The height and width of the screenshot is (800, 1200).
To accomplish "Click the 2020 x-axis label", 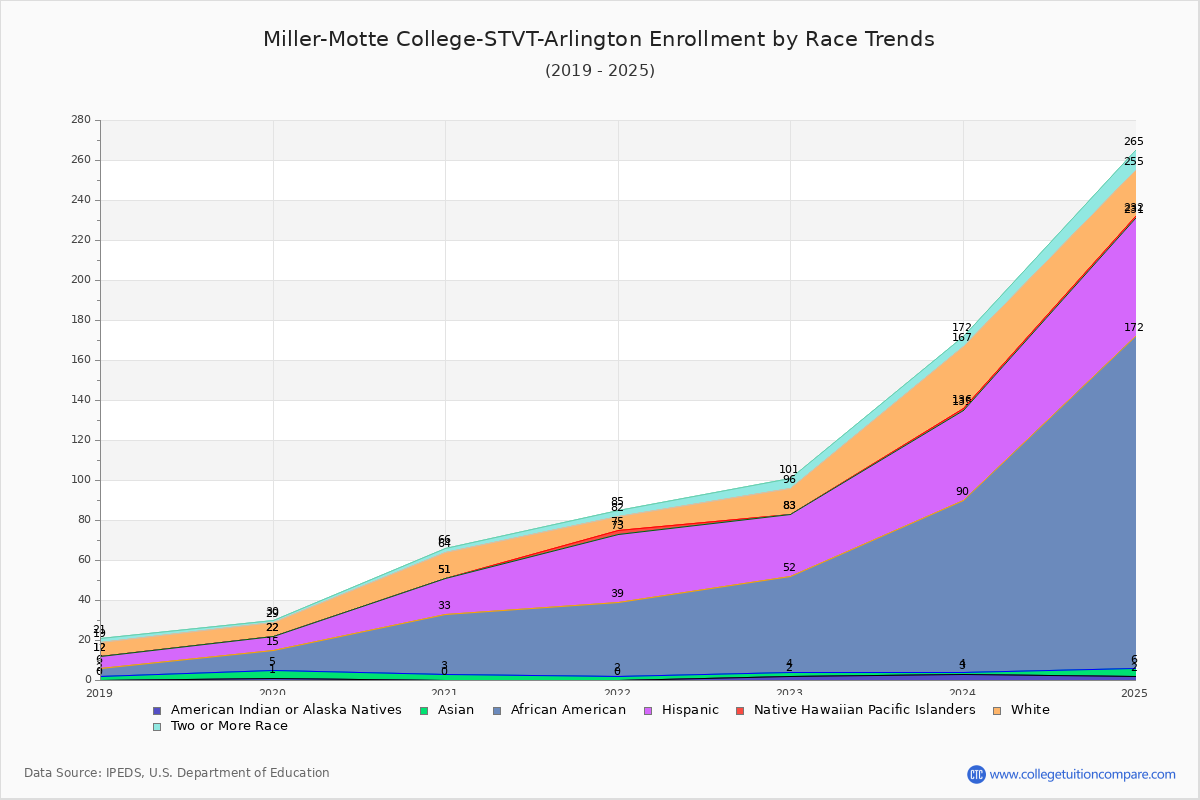I will (x=273, y=692).
